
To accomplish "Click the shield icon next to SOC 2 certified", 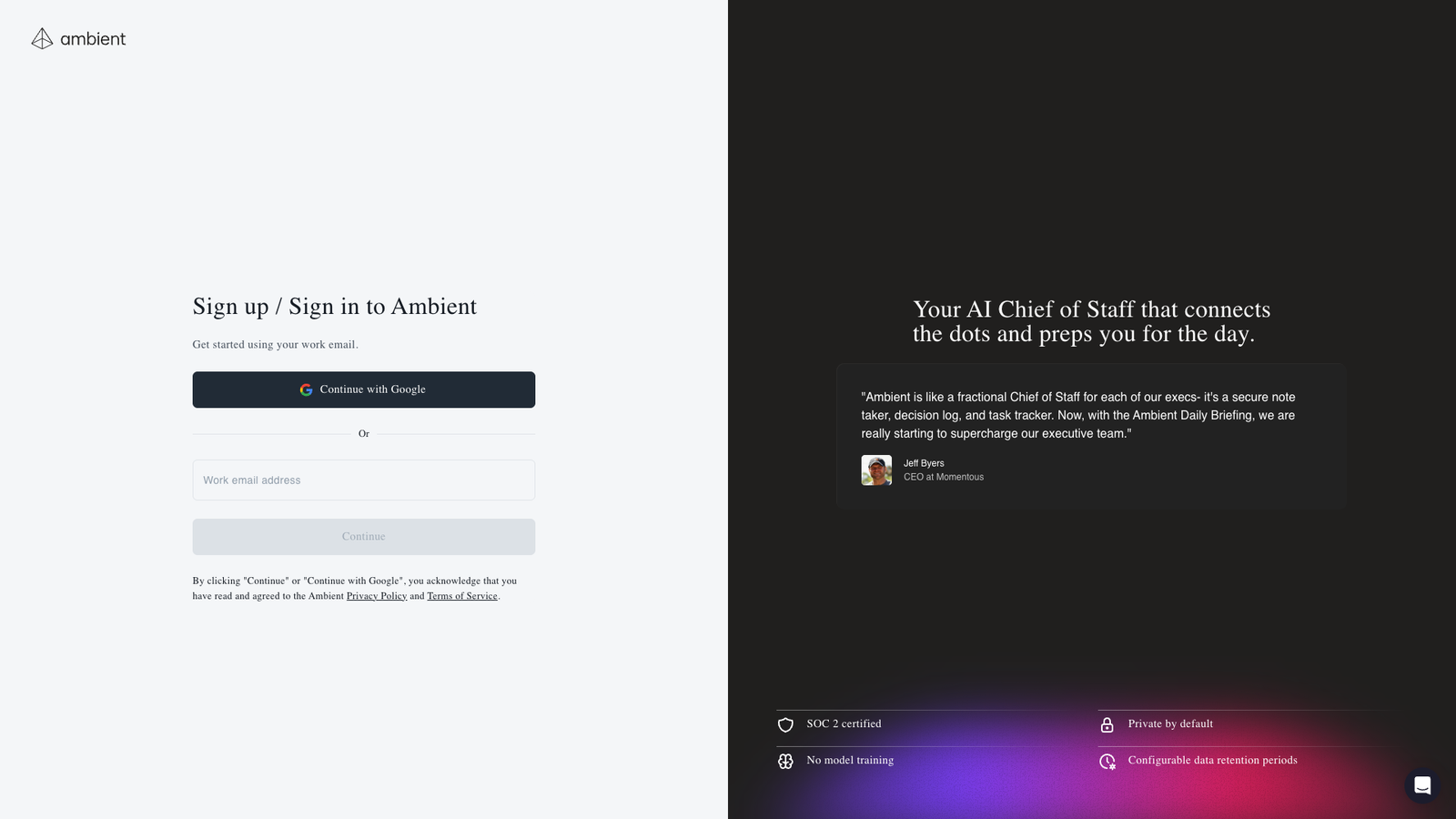I will 785,724.
